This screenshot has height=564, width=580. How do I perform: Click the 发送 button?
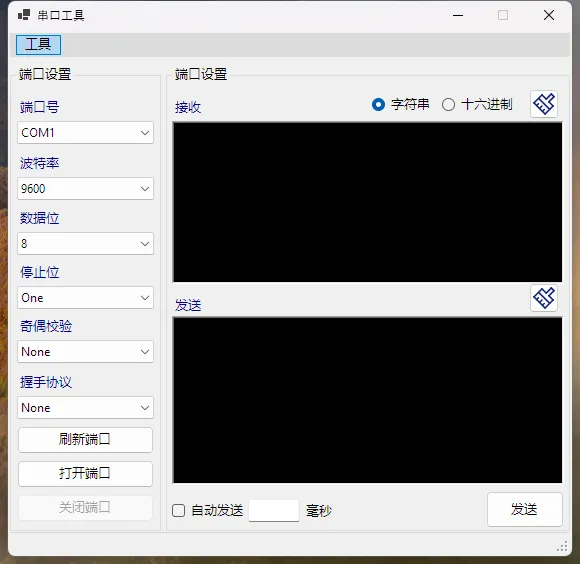point(525,509)
